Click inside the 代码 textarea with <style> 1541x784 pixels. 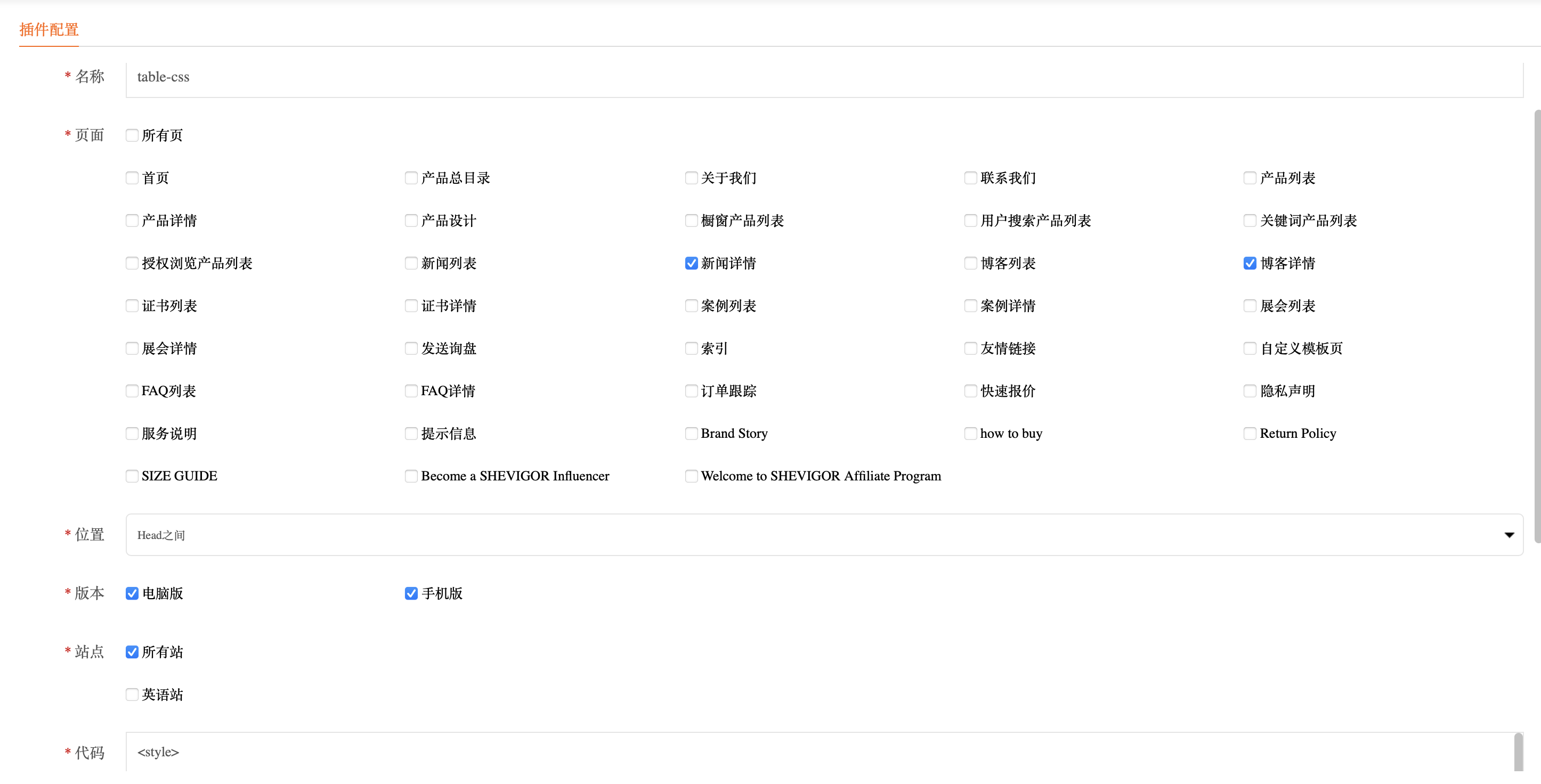824,752
